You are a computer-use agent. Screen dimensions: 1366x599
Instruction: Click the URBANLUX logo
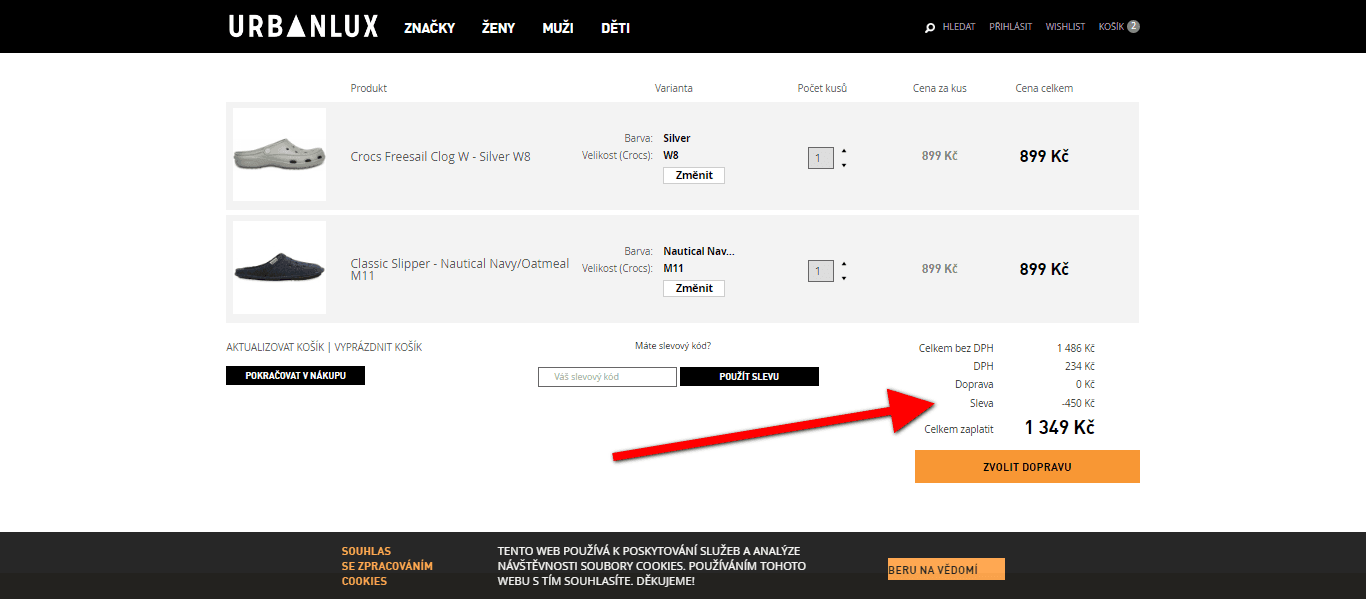303,27
